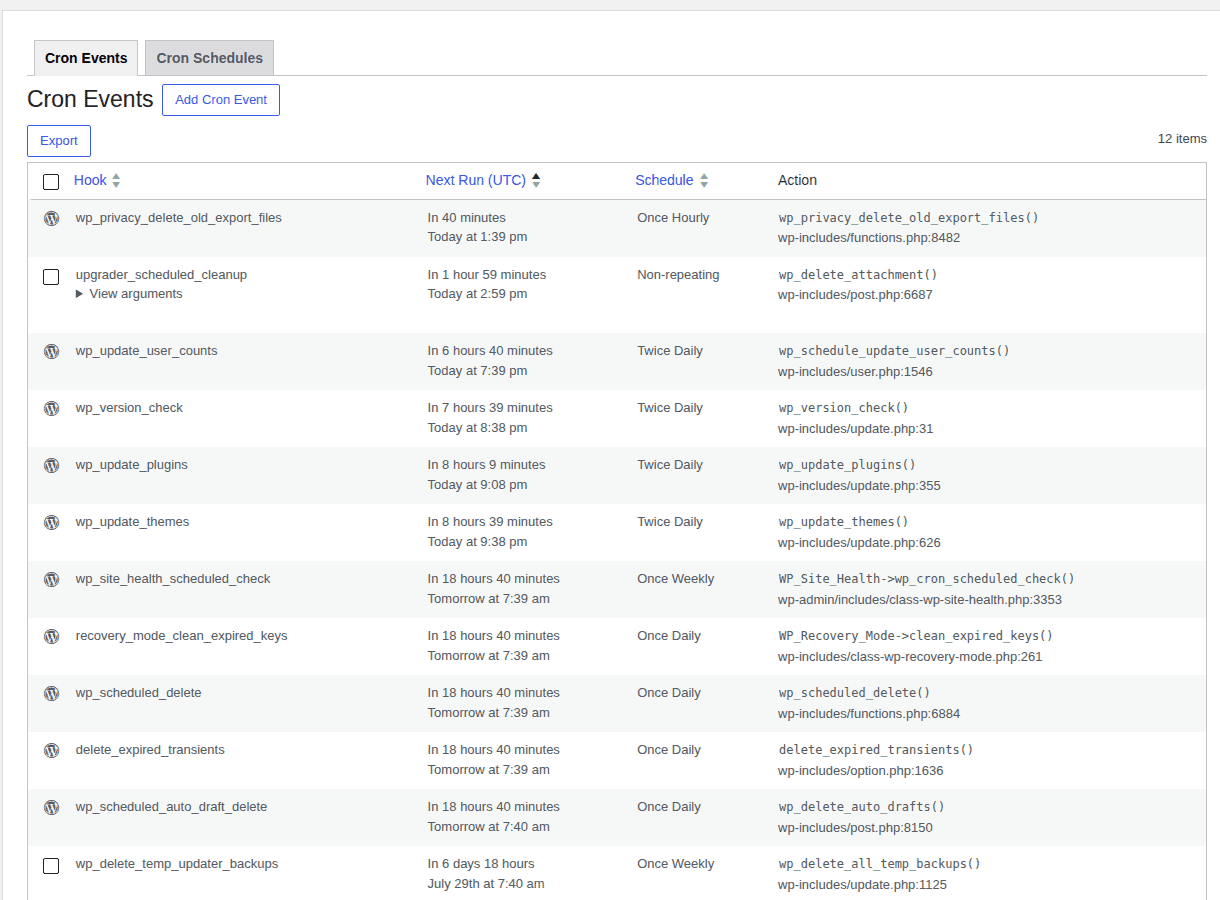Screen dimensions: 1220x900
Task: Click WordPress icon beside wp_update_plugins
Action: coord(51,465)
